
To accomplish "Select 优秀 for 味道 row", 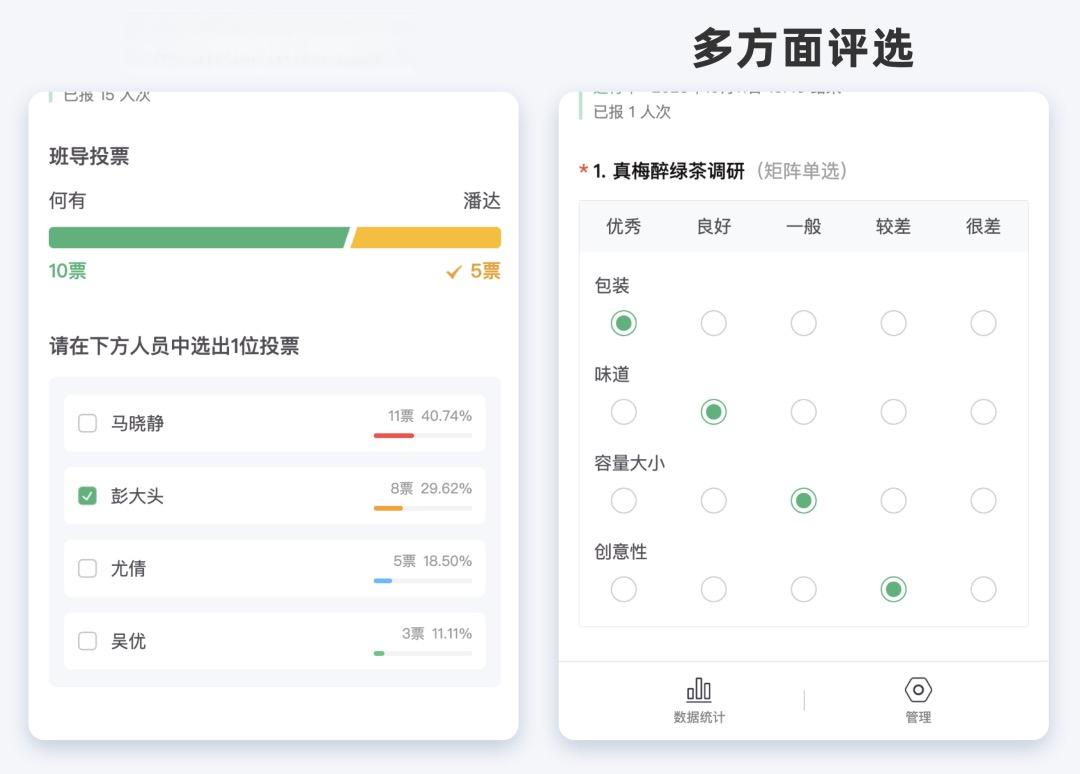I will [x=623, y=412].
